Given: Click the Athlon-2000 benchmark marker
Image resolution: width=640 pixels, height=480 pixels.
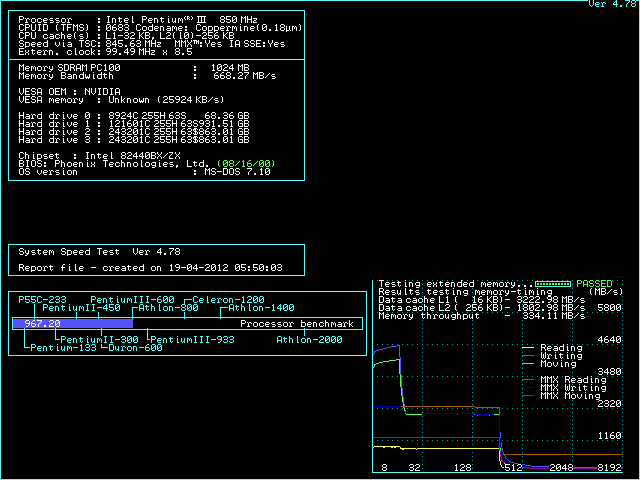Looking at the screenshot, I should 309,340.
